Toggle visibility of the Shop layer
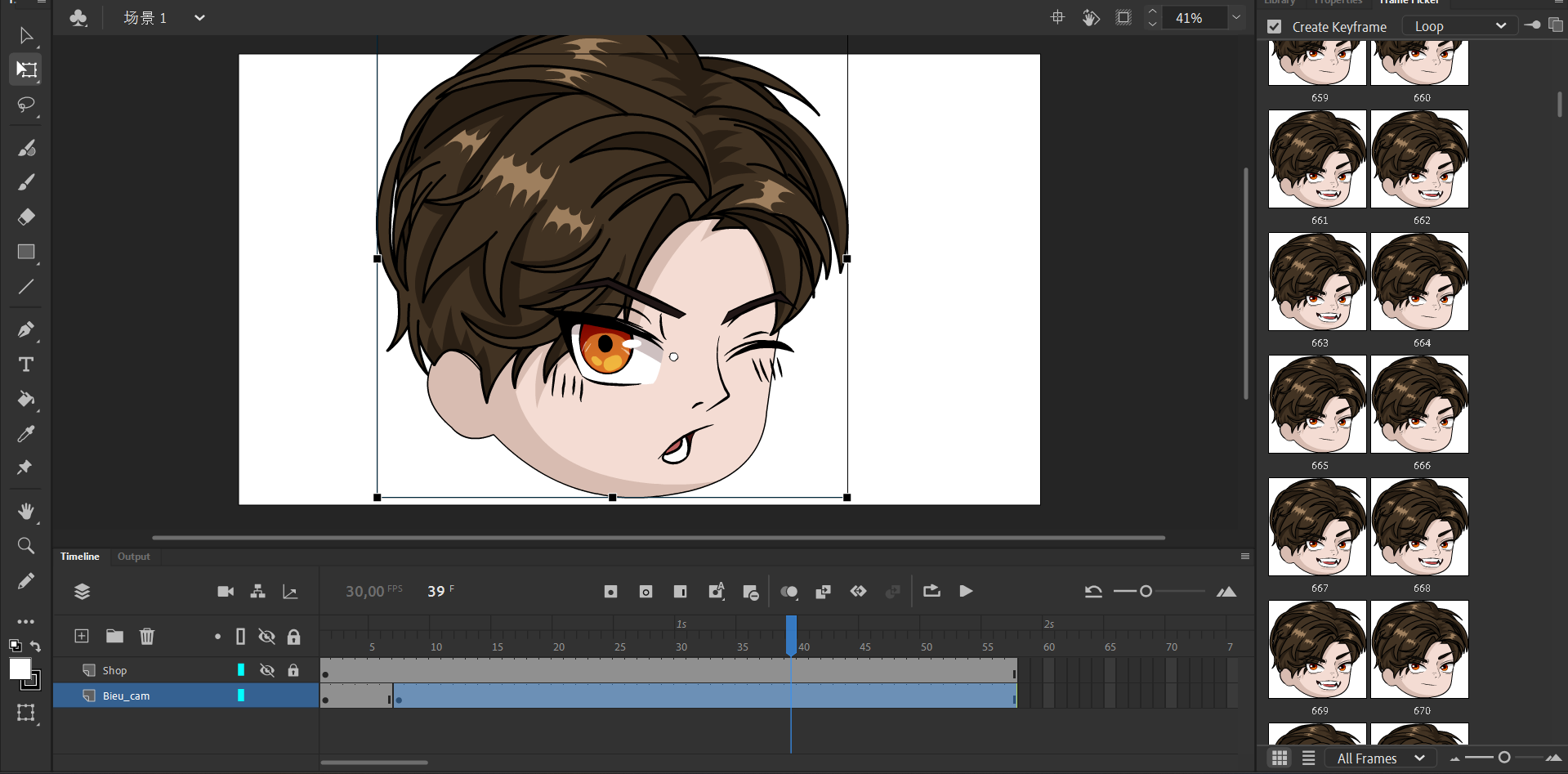 point(266,670)
